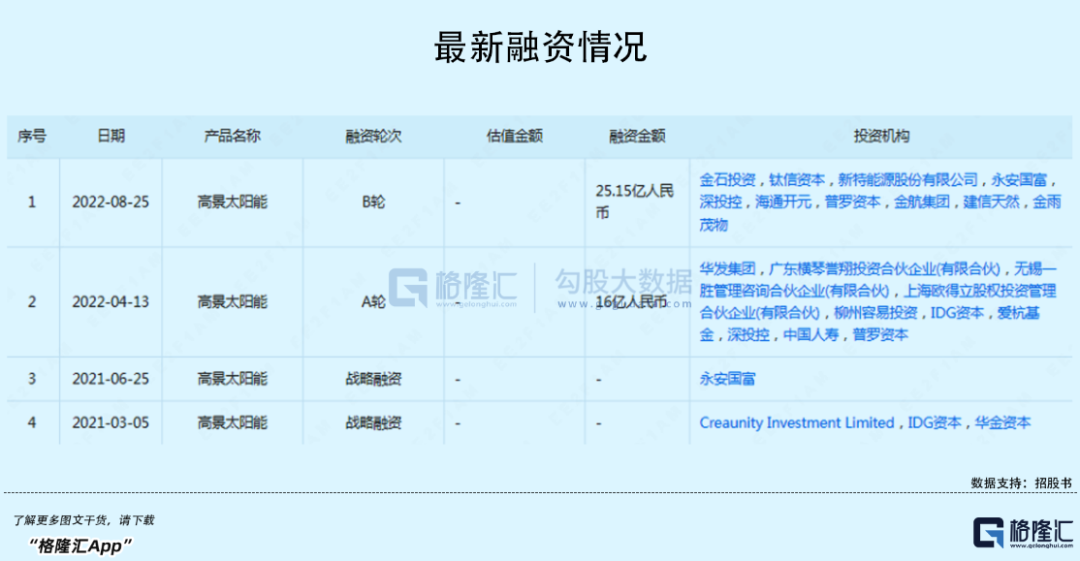Open the 金航集团 investor link
The height and width of the screenshot is (561, 1080).
922,202
